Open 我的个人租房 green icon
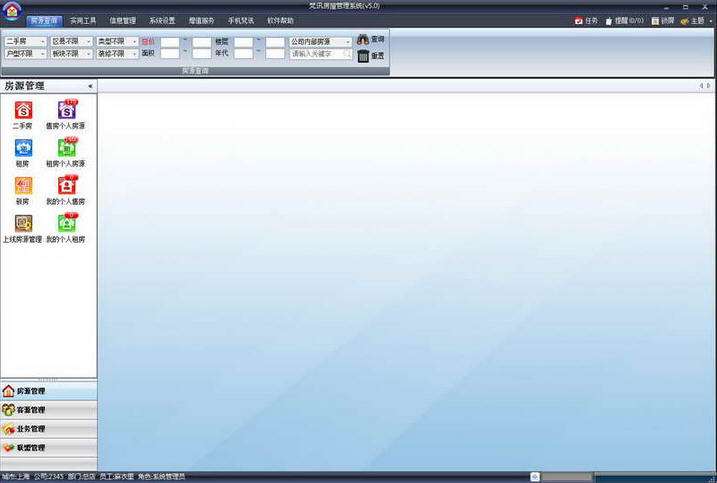The image size is (717, 483). point(67,224)
